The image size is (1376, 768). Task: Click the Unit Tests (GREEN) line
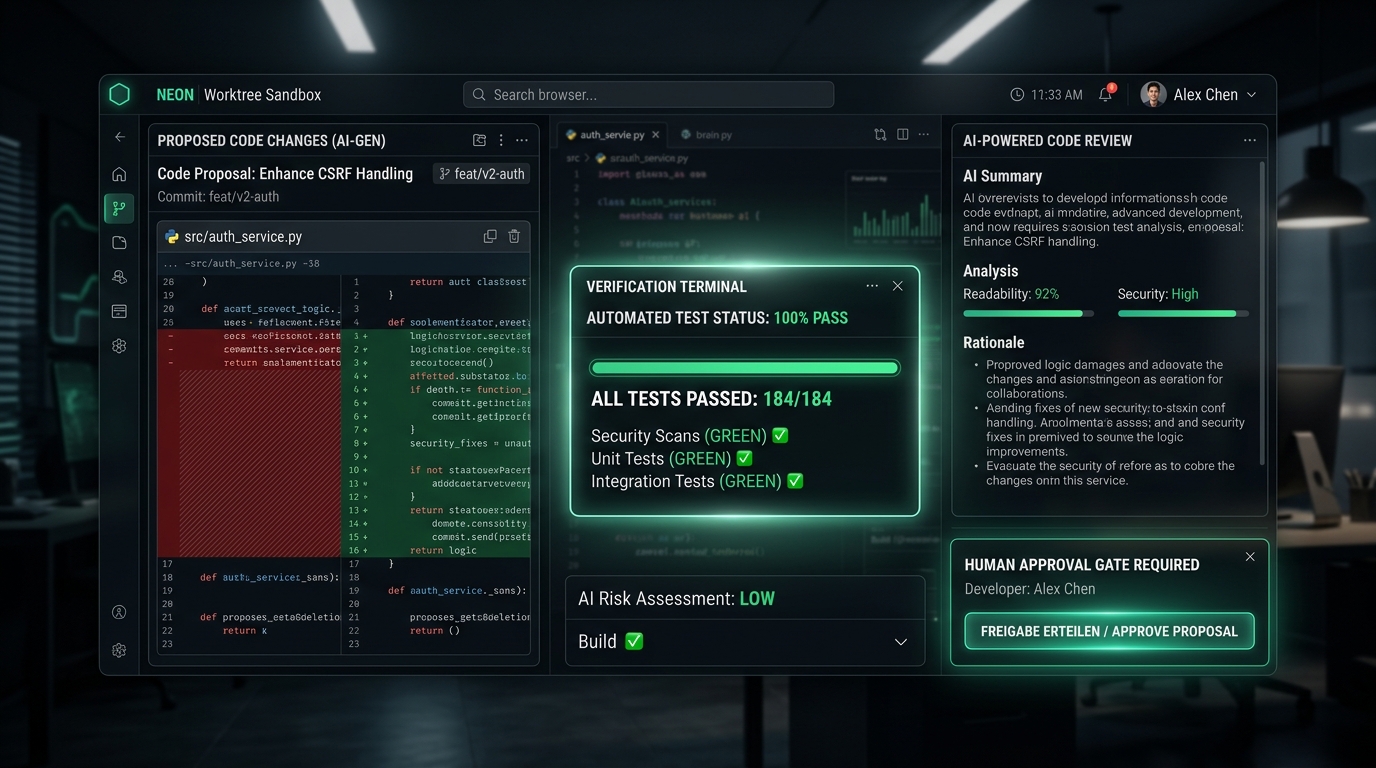click(x=671, y=458)
